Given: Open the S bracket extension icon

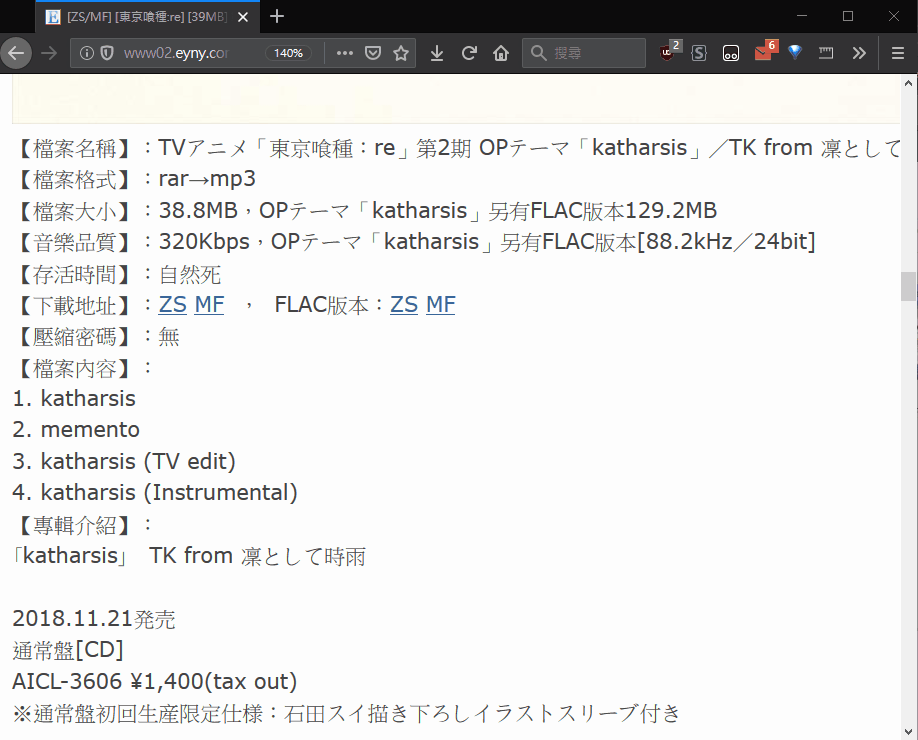Looking at the screenshot, I should click(698, 53).
